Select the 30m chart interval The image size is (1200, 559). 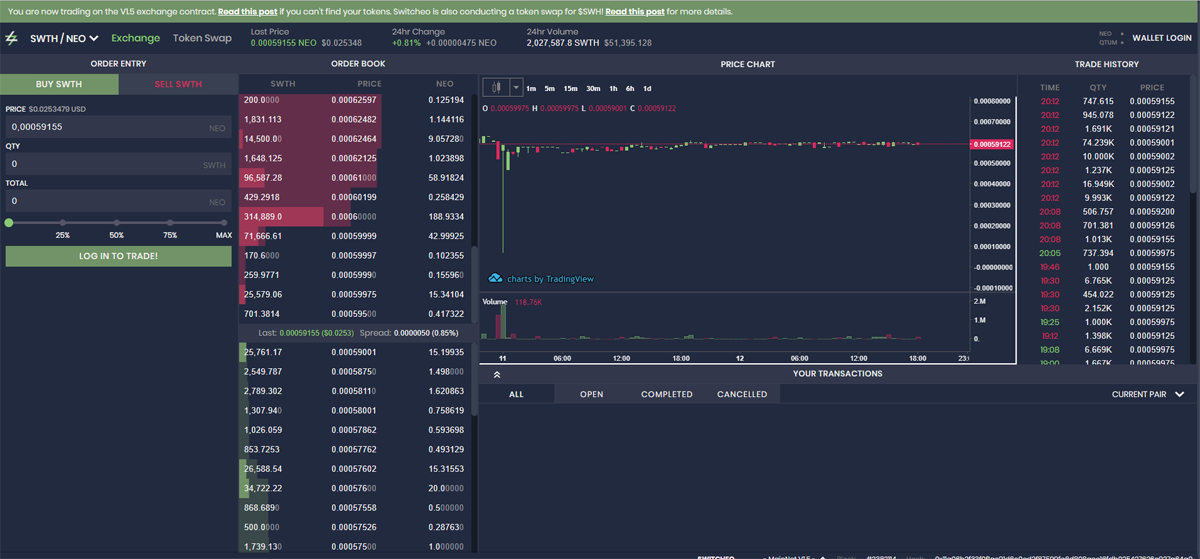(593, 88)
